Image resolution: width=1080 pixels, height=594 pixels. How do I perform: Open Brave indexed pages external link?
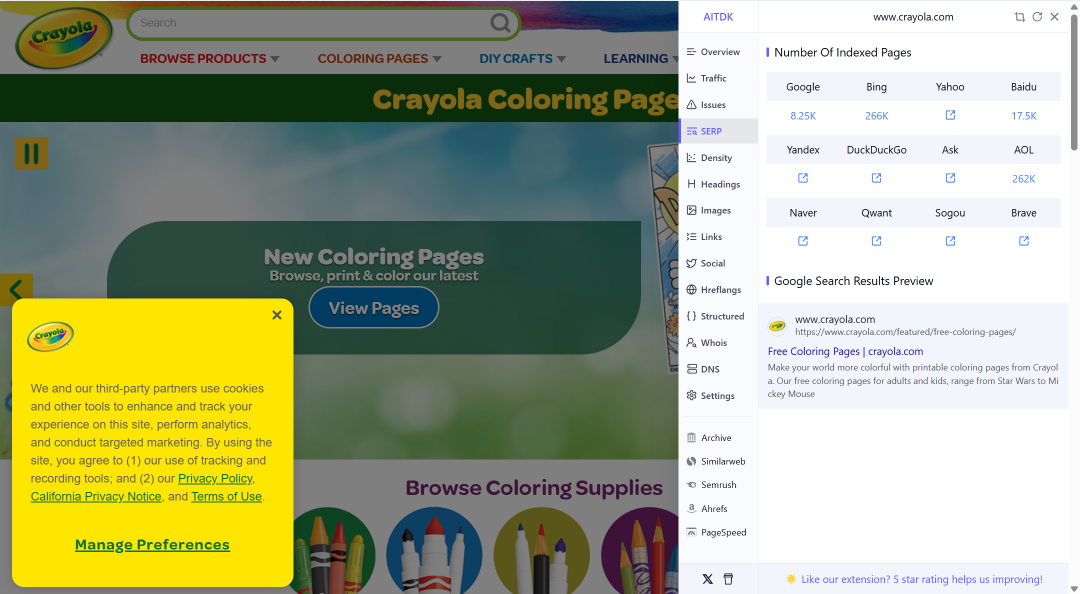coord(1024,240)
